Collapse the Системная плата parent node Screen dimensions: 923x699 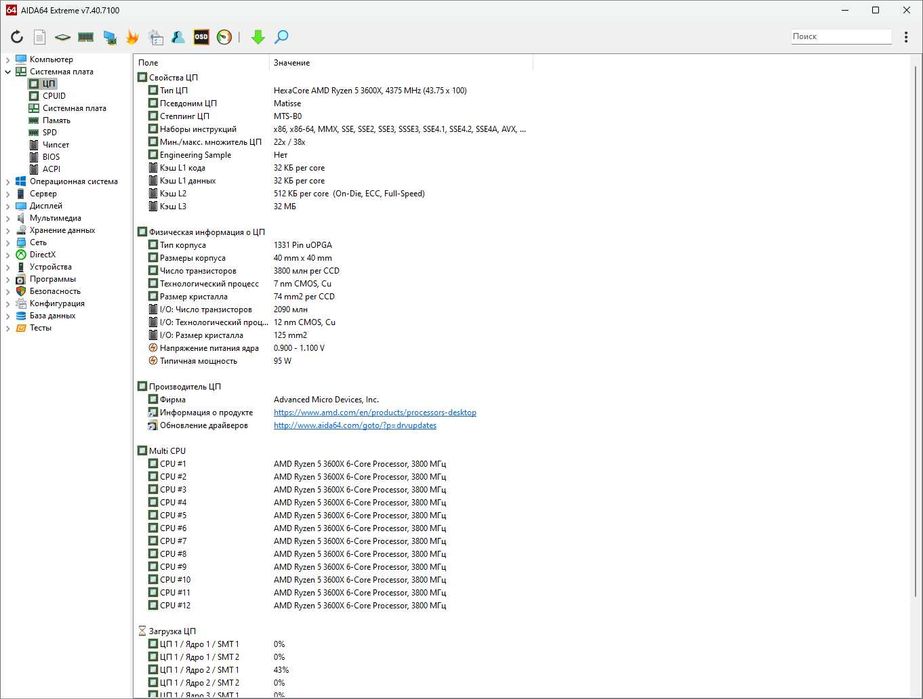8,72
